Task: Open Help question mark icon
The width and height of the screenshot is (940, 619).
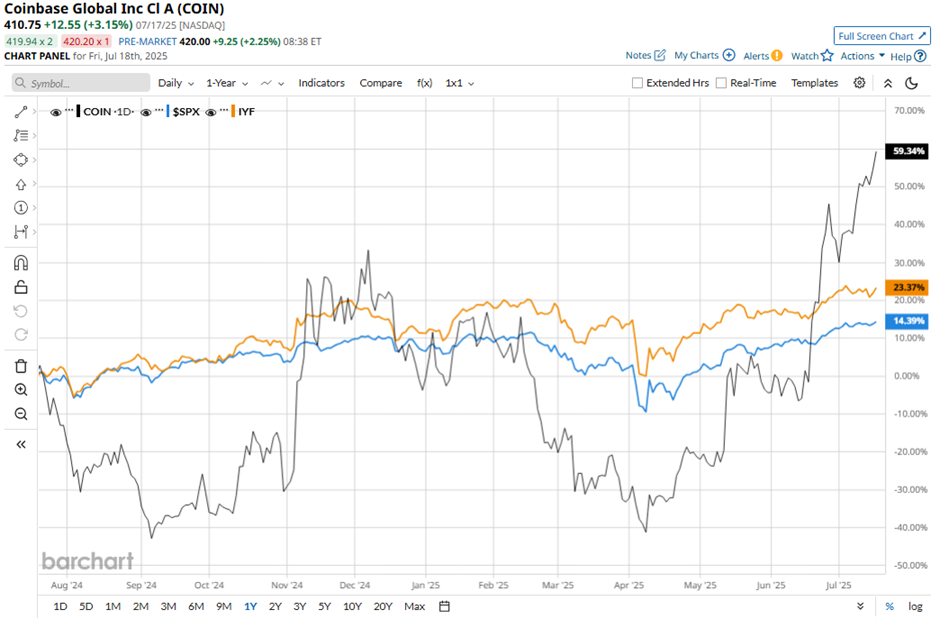Action: click(920, 56)
